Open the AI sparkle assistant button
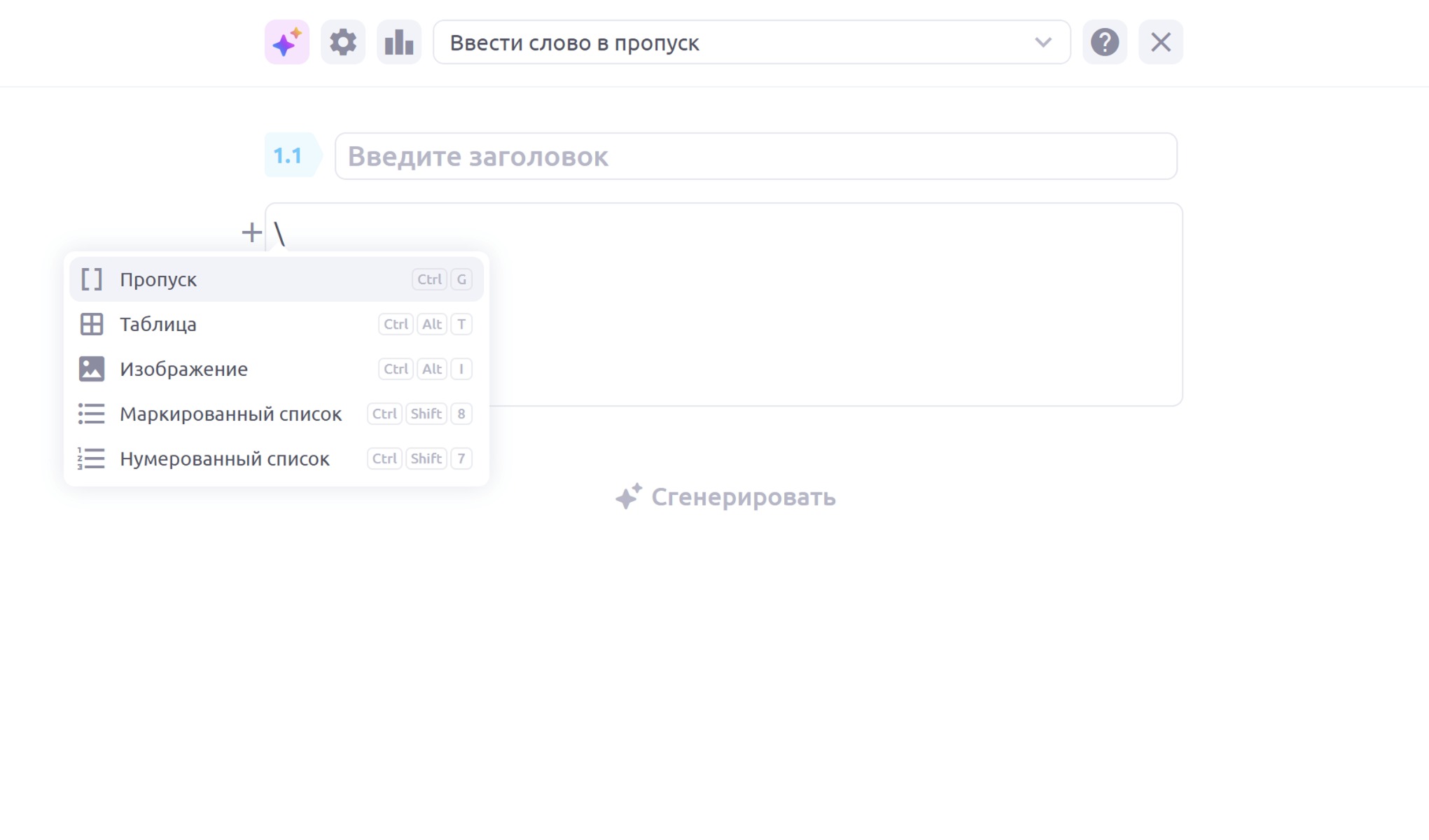1429x840 pixels. [x=287, y=42]
